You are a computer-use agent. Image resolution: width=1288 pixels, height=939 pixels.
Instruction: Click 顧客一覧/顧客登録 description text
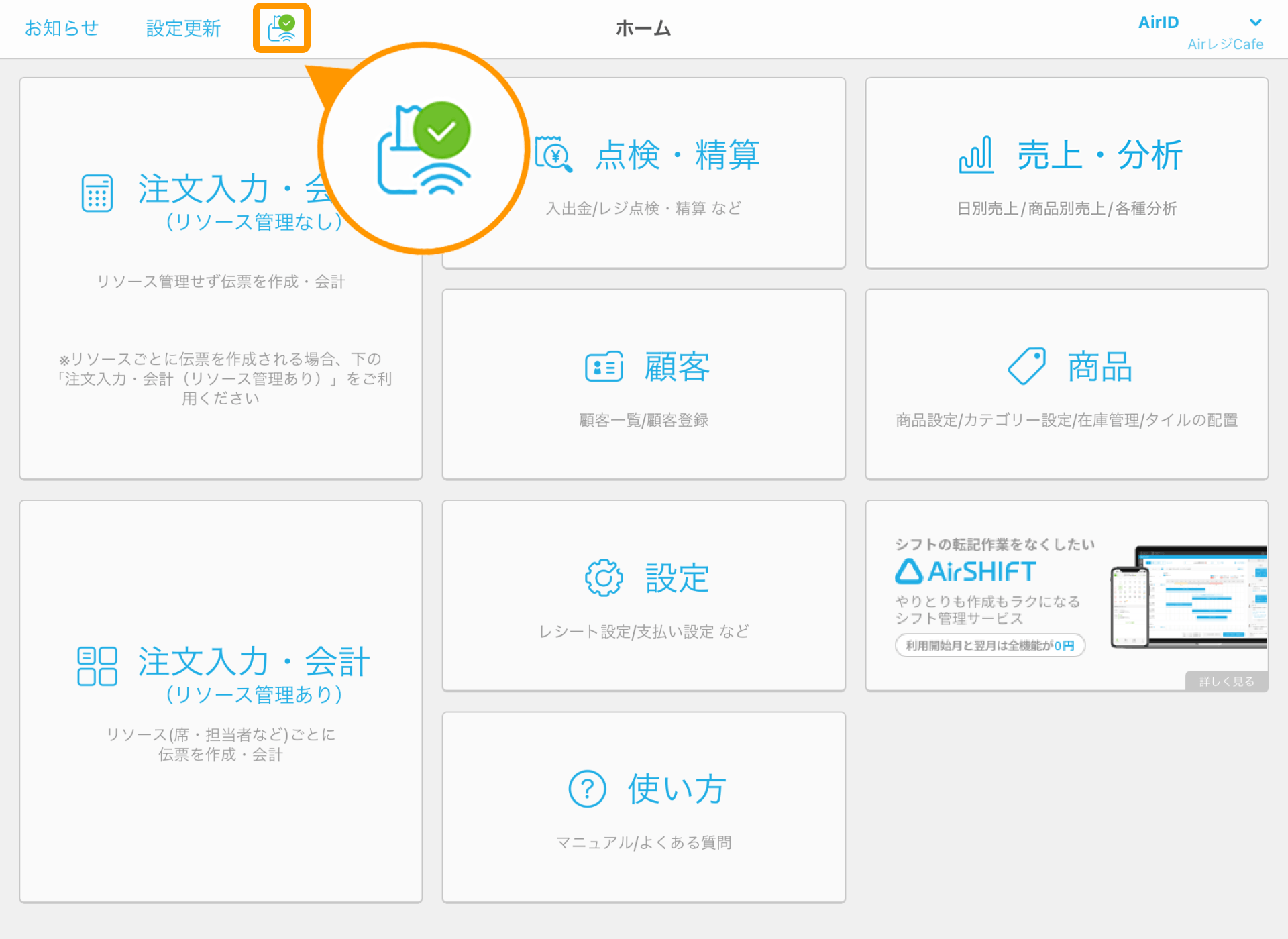[x=643, y=420]
